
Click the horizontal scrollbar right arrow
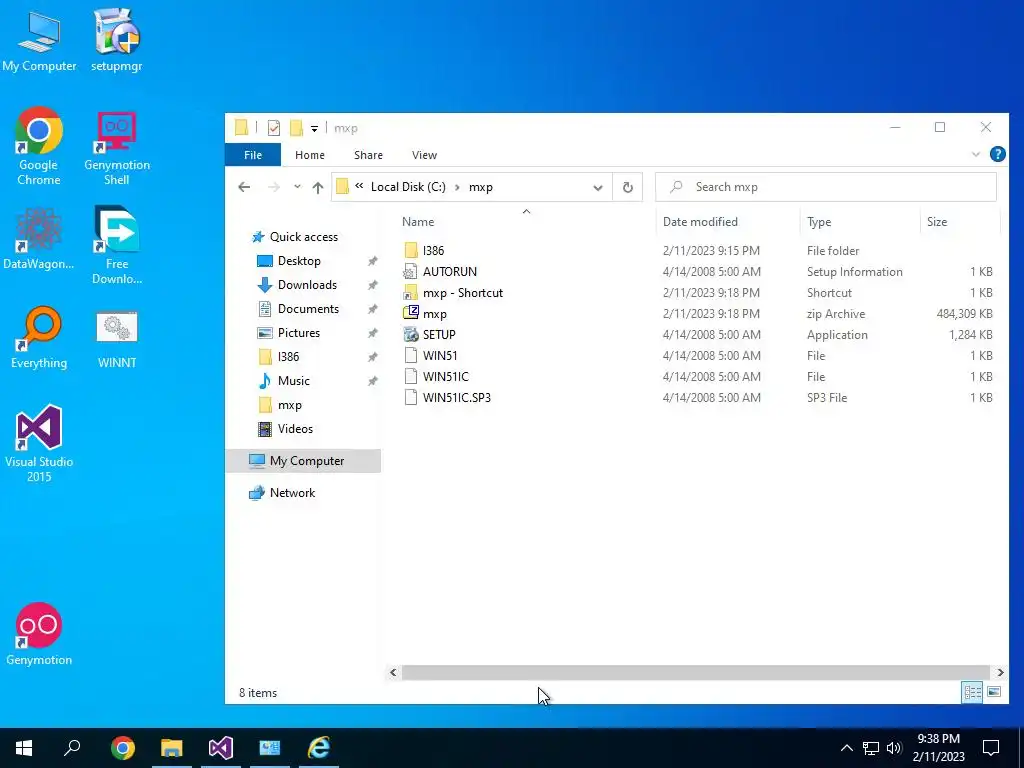point(1000,672)
